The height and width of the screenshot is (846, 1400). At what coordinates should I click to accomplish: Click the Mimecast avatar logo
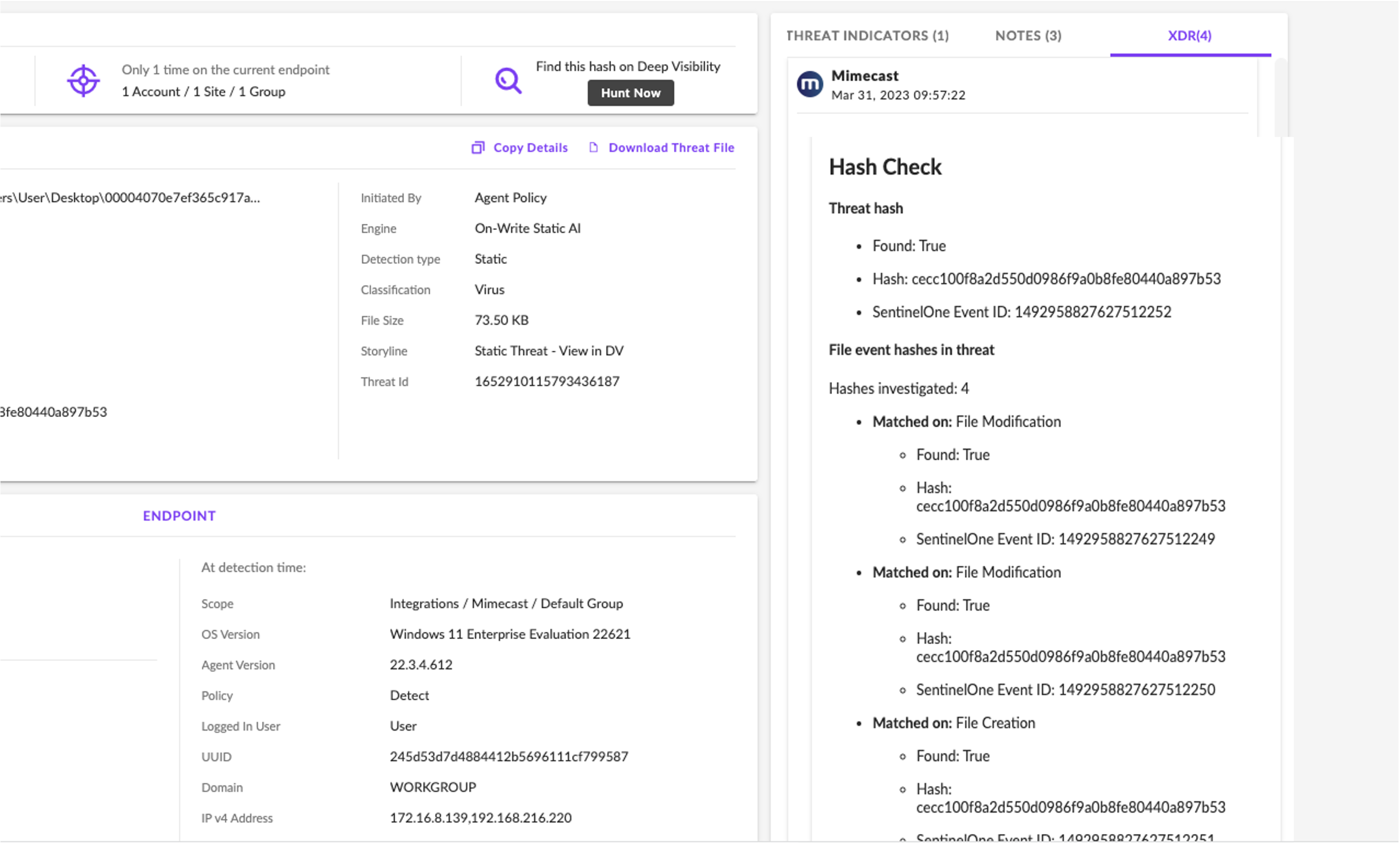pyautogui.click(x=810, y=85)
